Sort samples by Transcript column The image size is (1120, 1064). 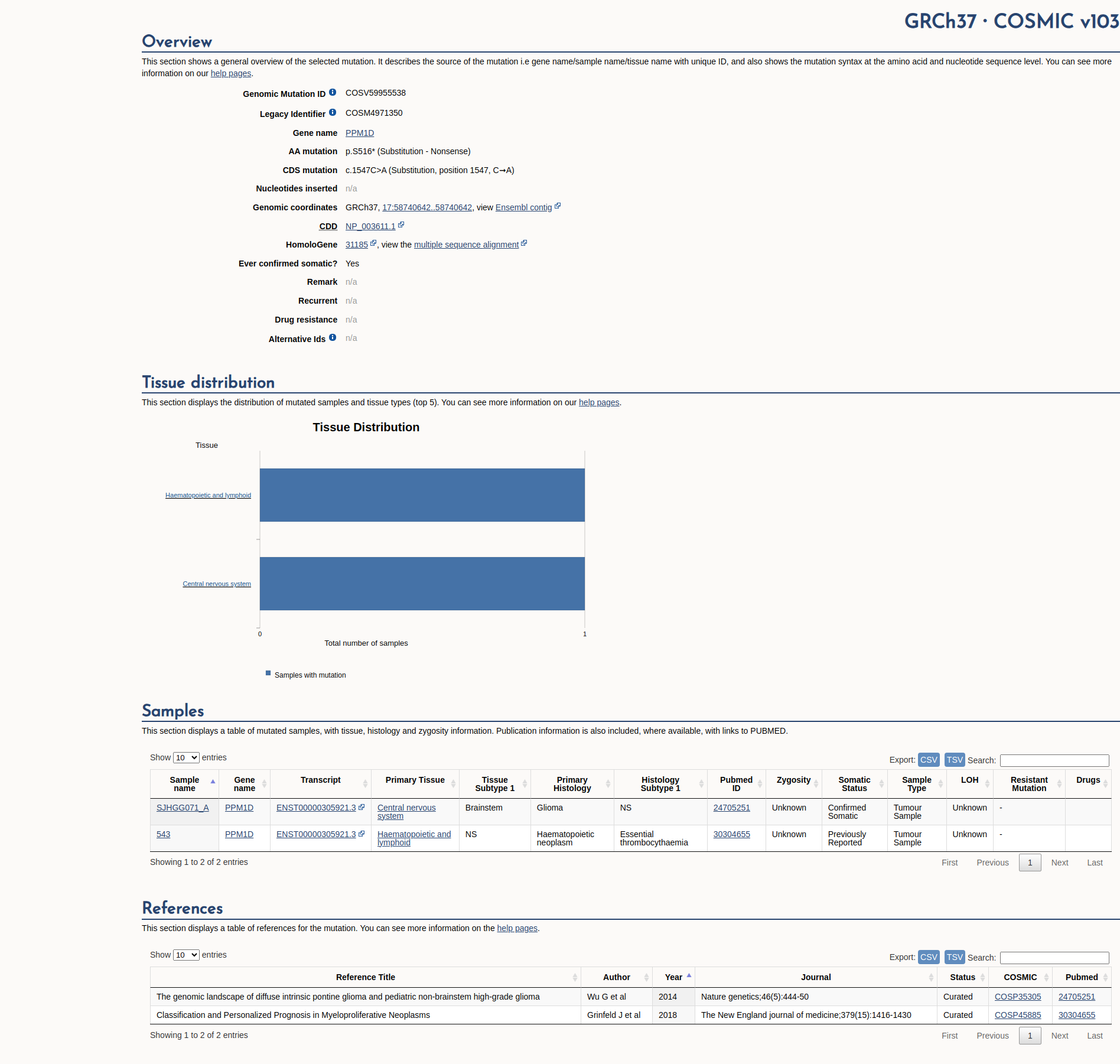(x=321, y=784)
